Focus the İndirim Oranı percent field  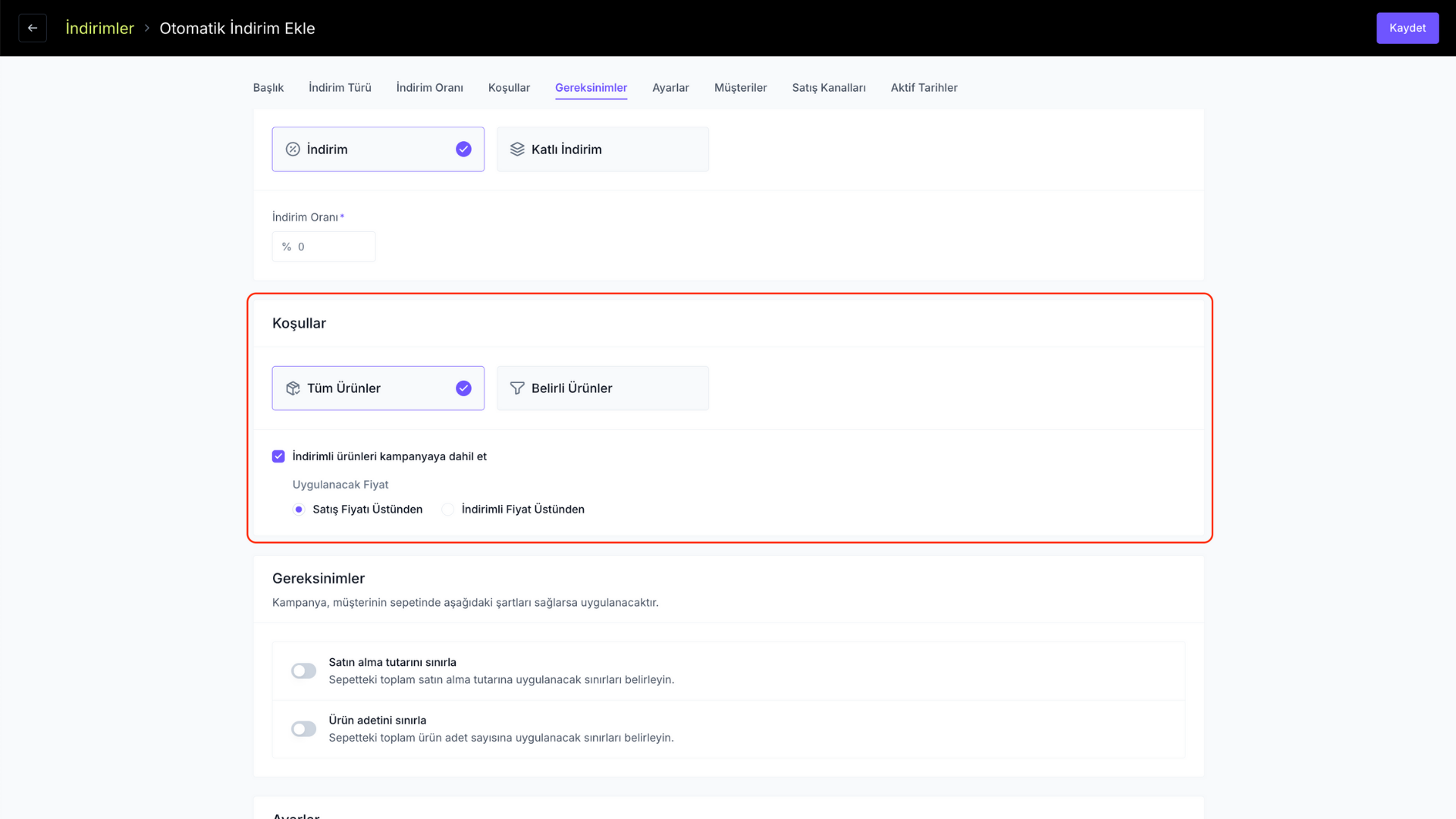tap(324, 246)
